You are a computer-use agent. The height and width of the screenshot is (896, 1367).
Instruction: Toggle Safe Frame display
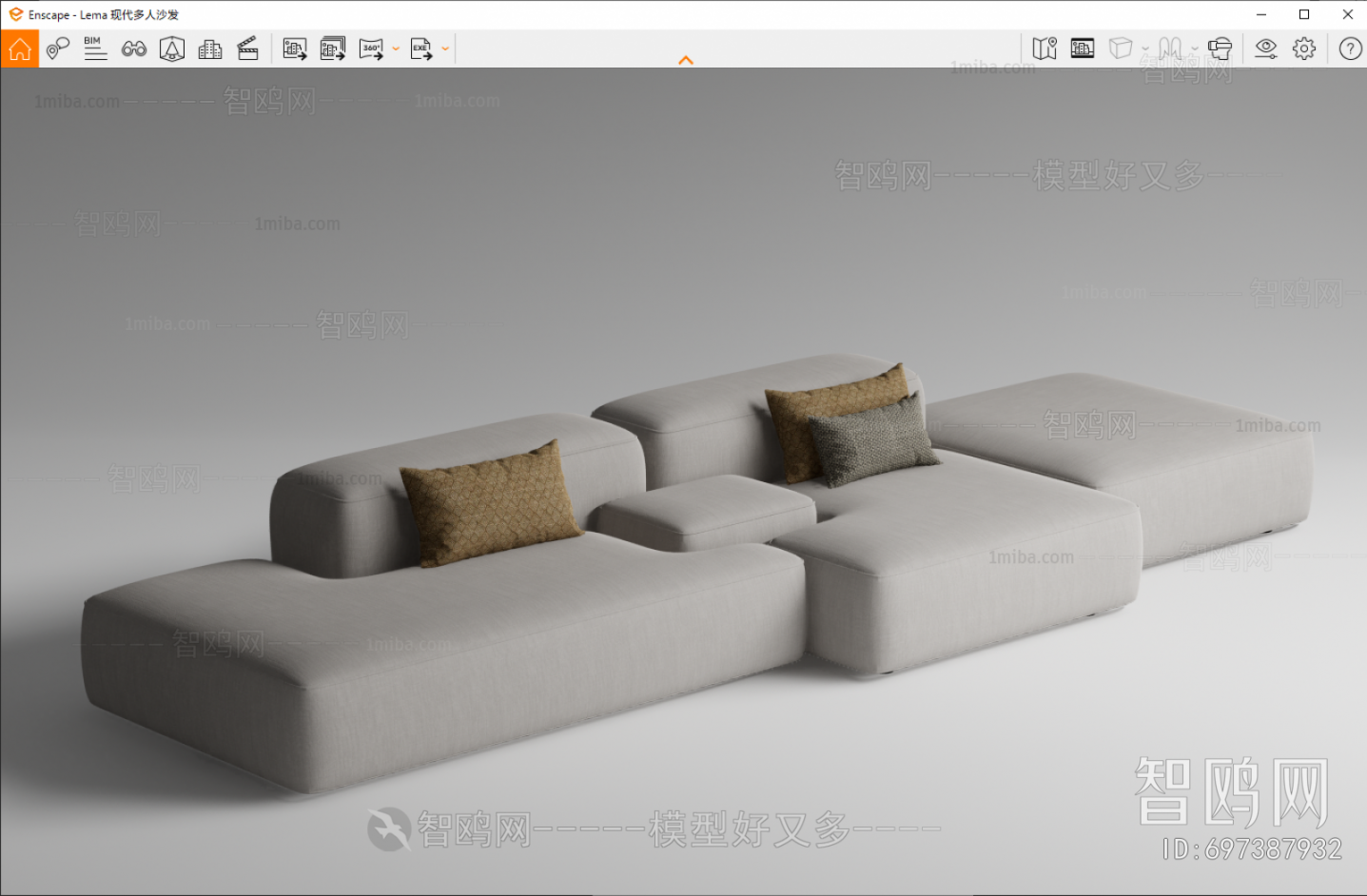[1083, 49]
